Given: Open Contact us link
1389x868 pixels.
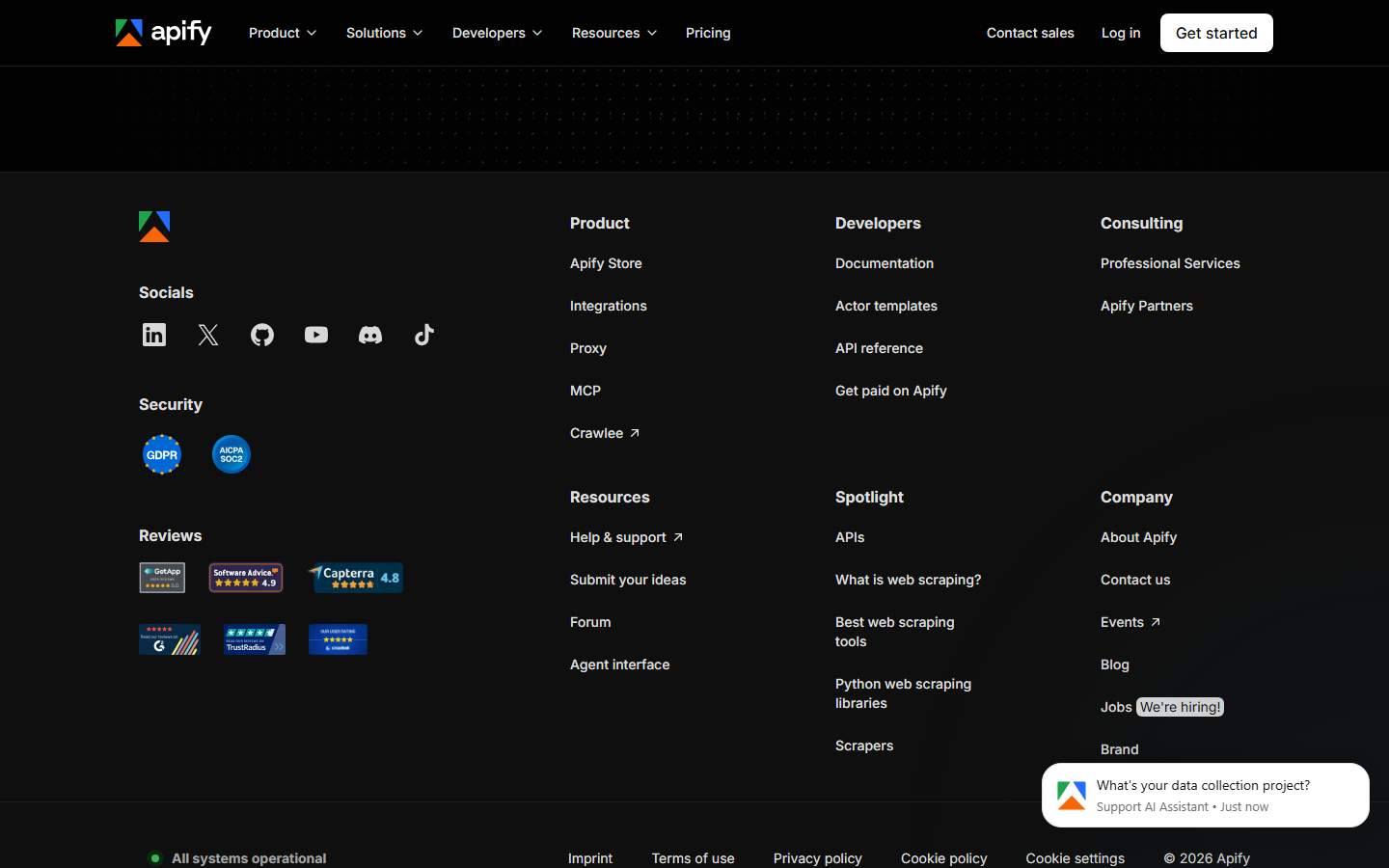Looking at the screenshot, I should coord(1135,580).
